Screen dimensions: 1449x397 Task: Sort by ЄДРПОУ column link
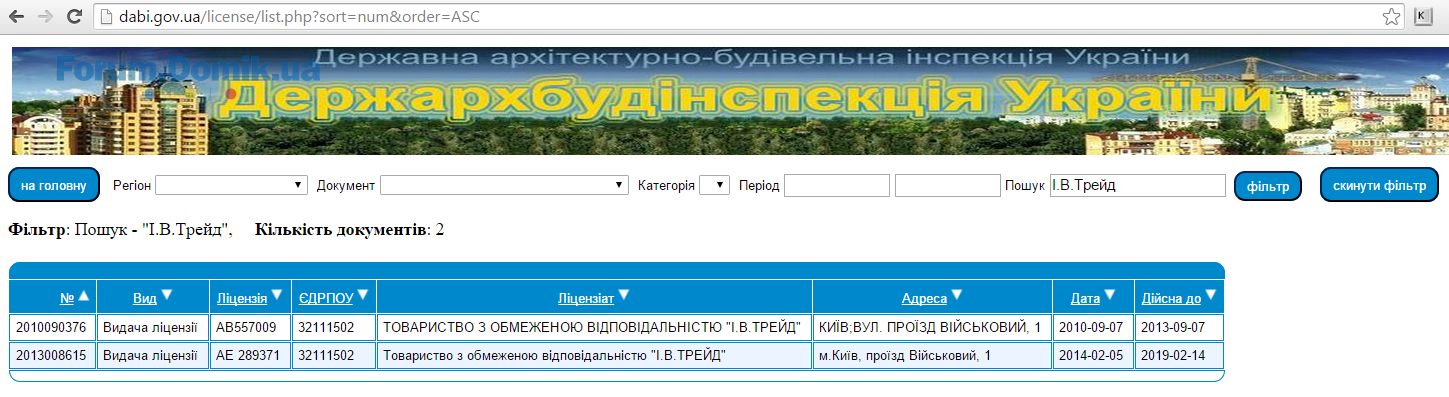326,298
